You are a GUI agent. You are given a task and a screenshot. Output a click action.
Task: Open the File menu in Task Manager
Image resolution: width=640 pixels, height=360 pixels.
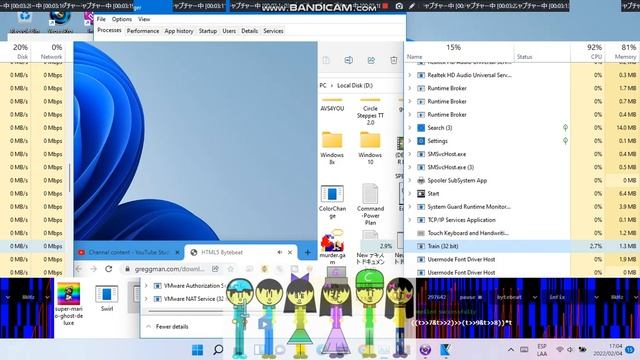(101, 19)
